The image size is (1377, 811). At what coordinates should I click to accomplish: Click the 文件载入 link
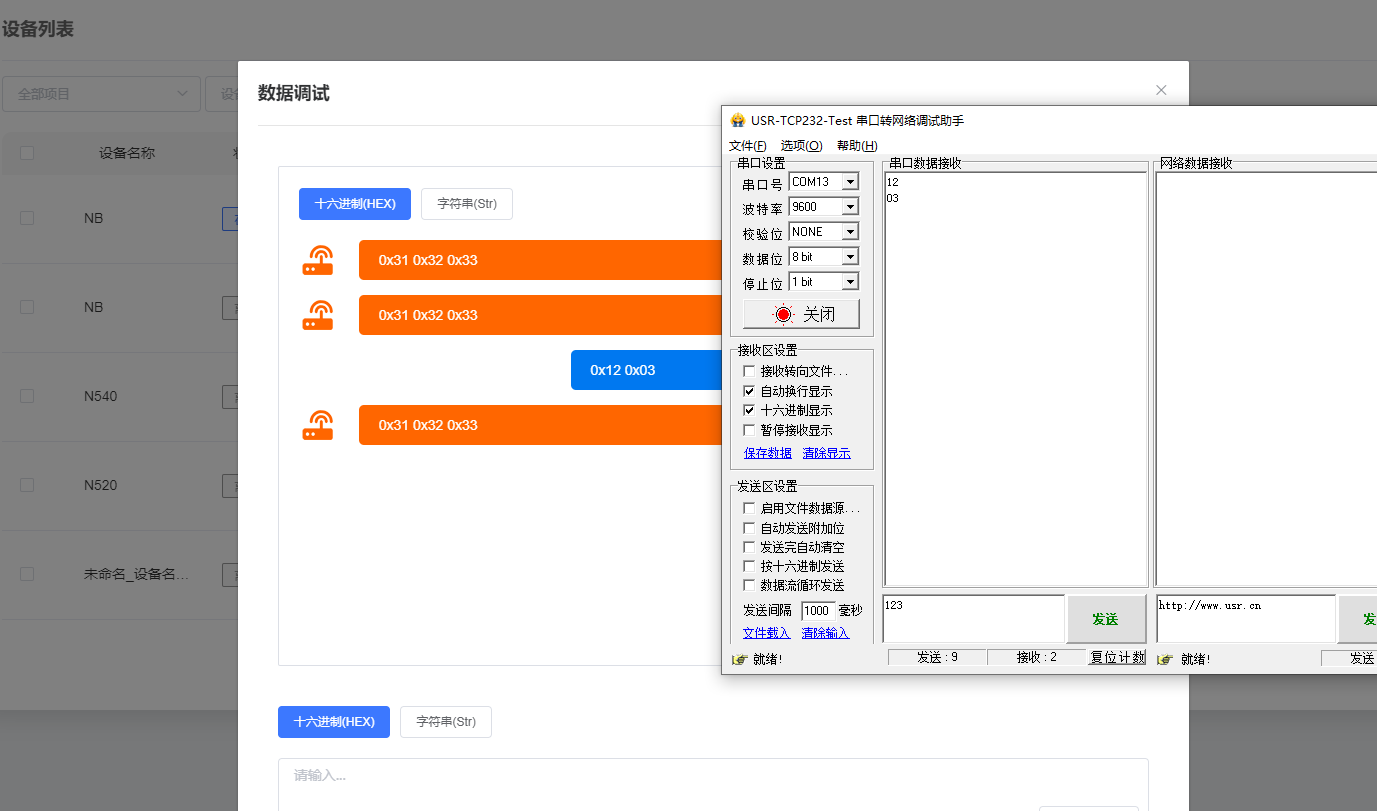click(x=767, y=633)
